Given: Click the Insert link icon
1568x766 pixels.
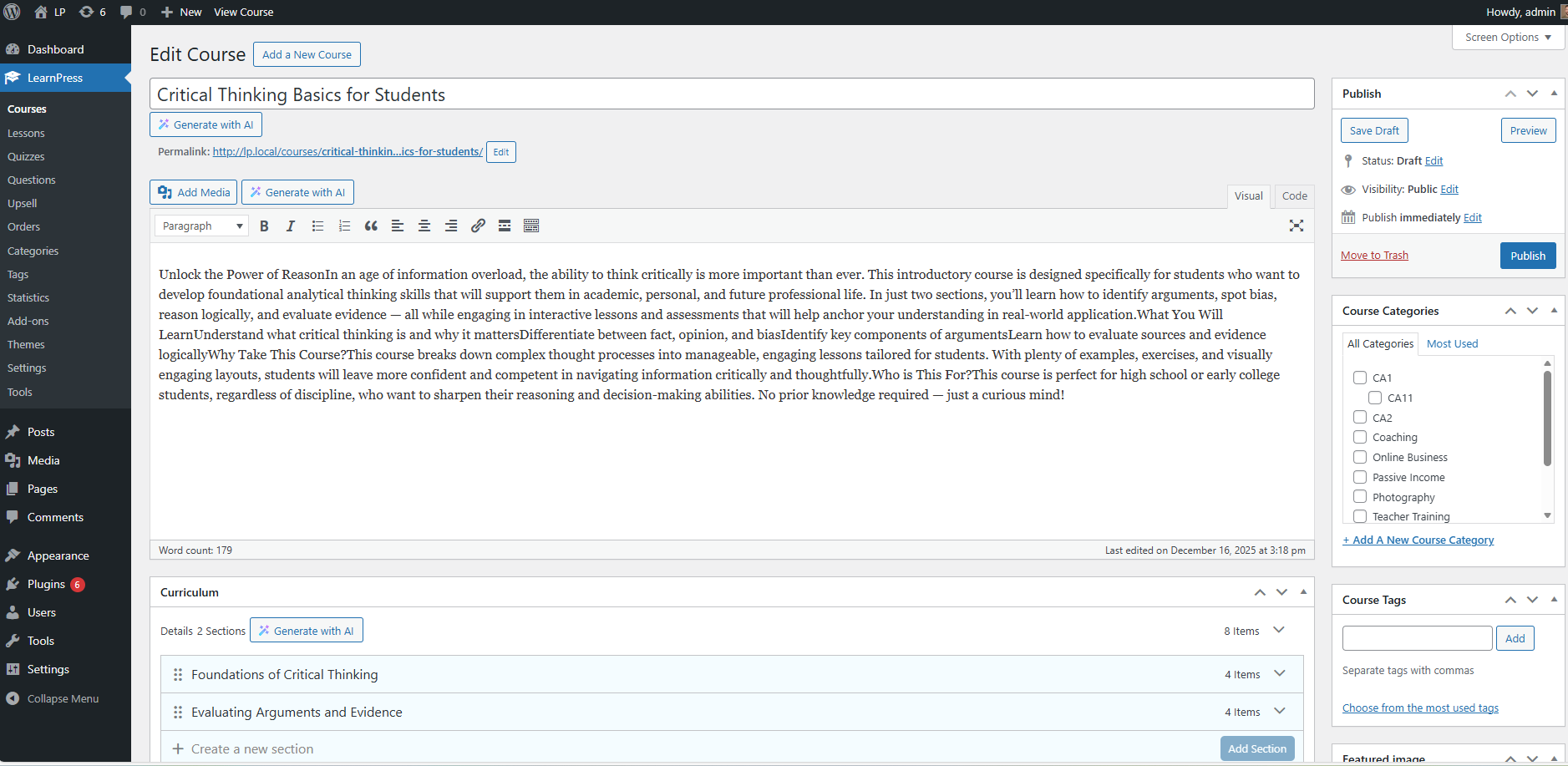Looking at the screenshot, I should coord(478,226).
